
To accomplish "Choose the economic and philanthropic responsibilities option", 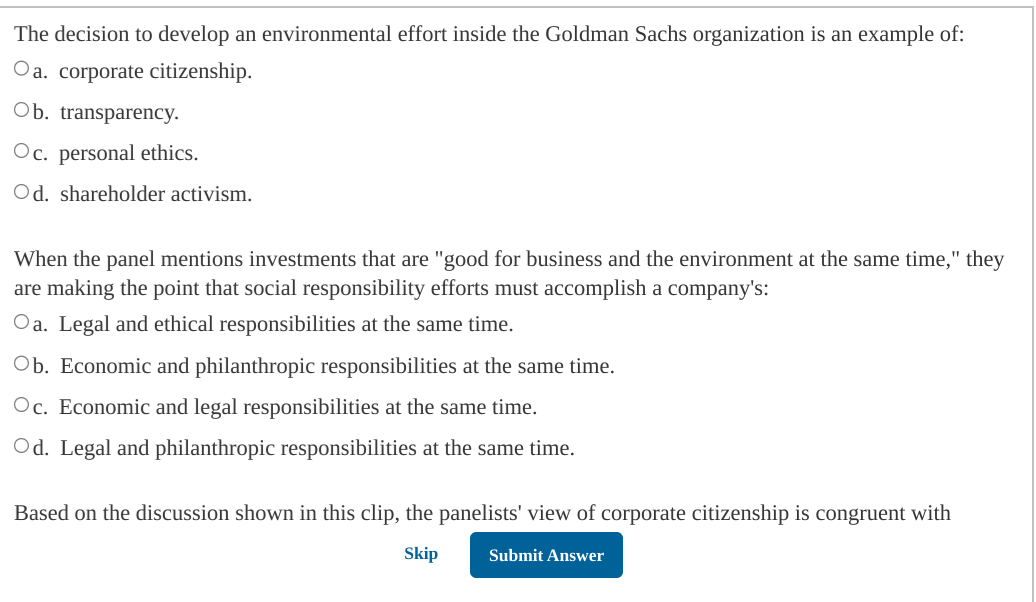I will (21, 361).
